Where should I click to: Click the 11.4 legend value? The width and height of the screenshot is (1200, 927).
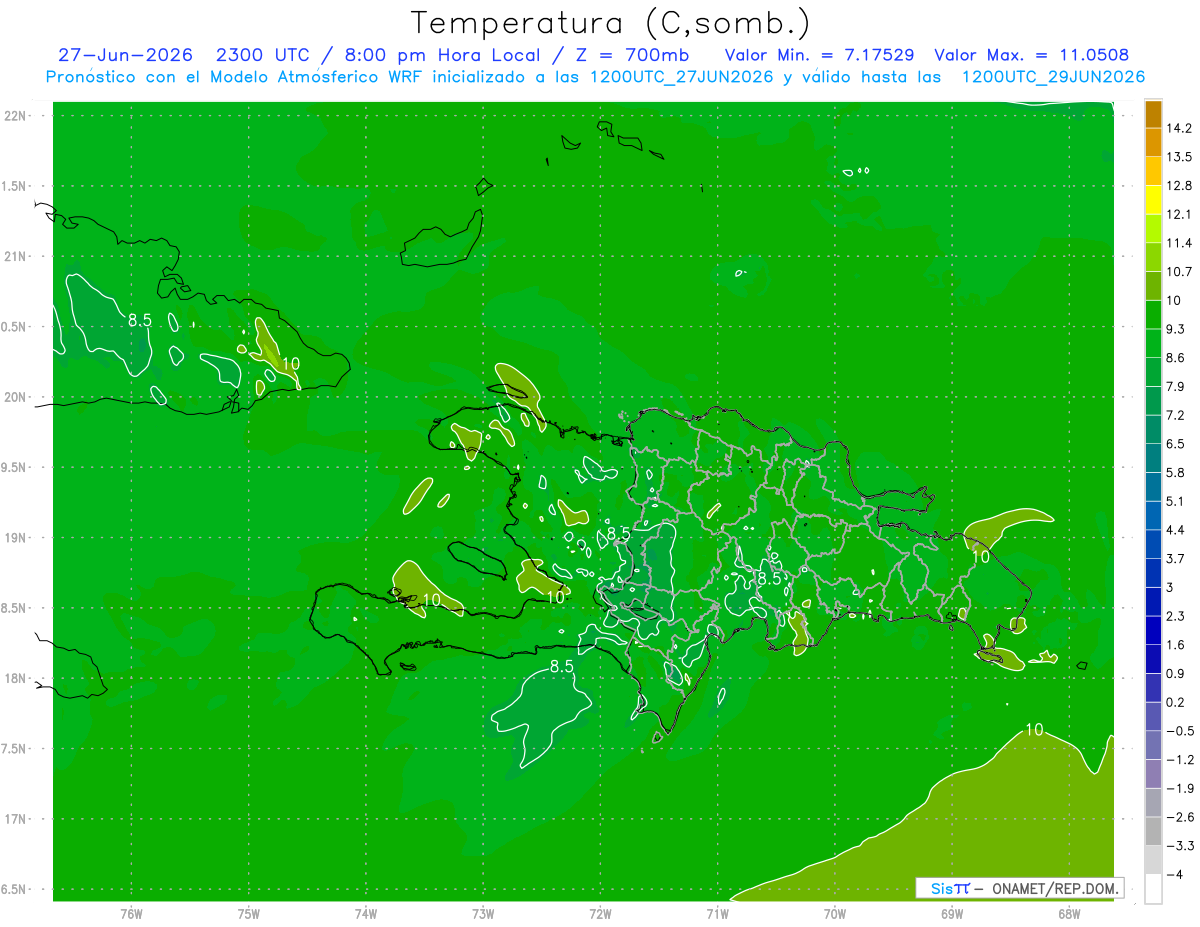tap(1180, 243)
